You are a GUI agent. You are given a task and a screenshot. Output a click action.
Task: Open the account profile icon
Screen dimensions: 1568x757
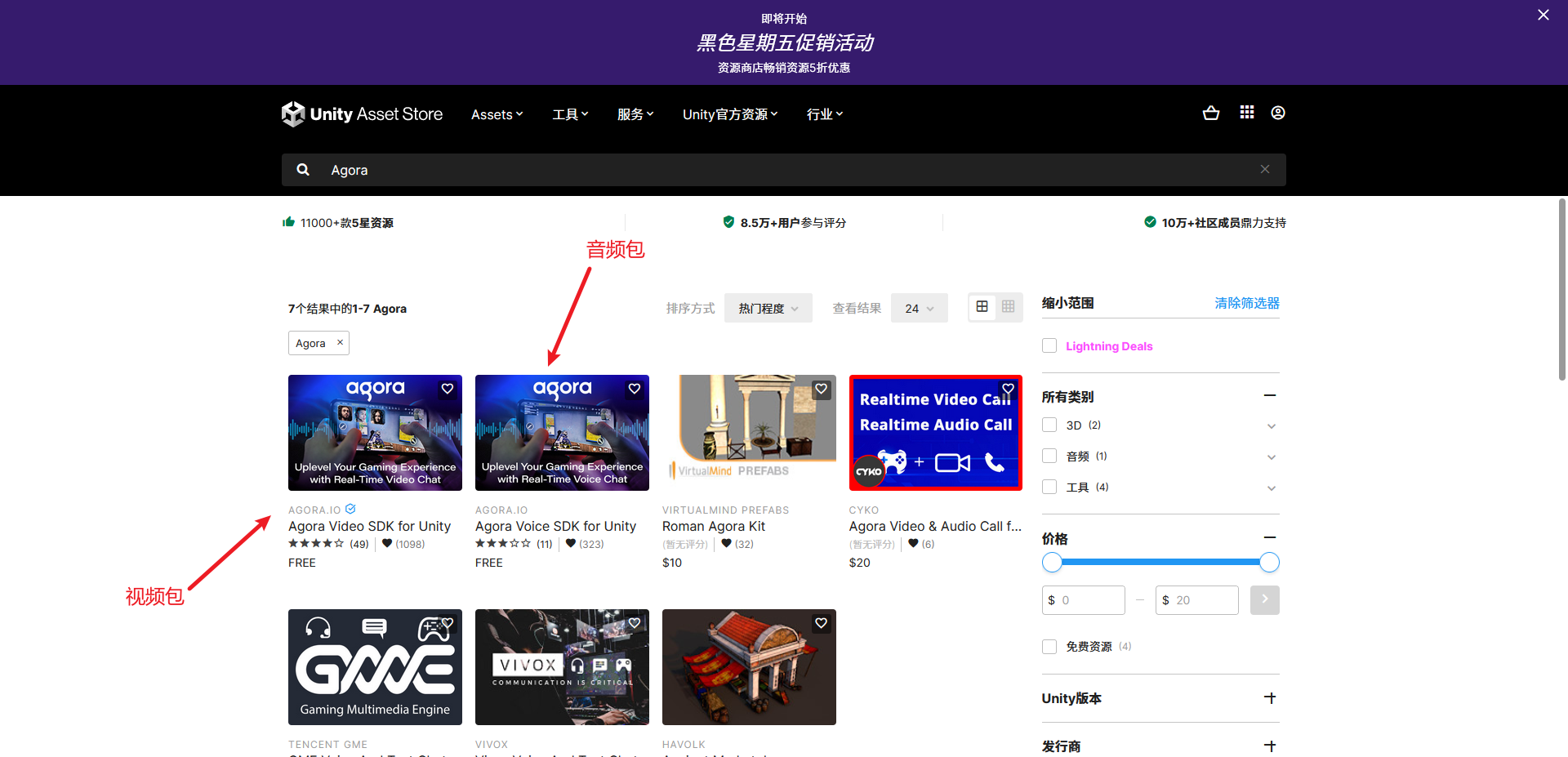(1278, 113)
